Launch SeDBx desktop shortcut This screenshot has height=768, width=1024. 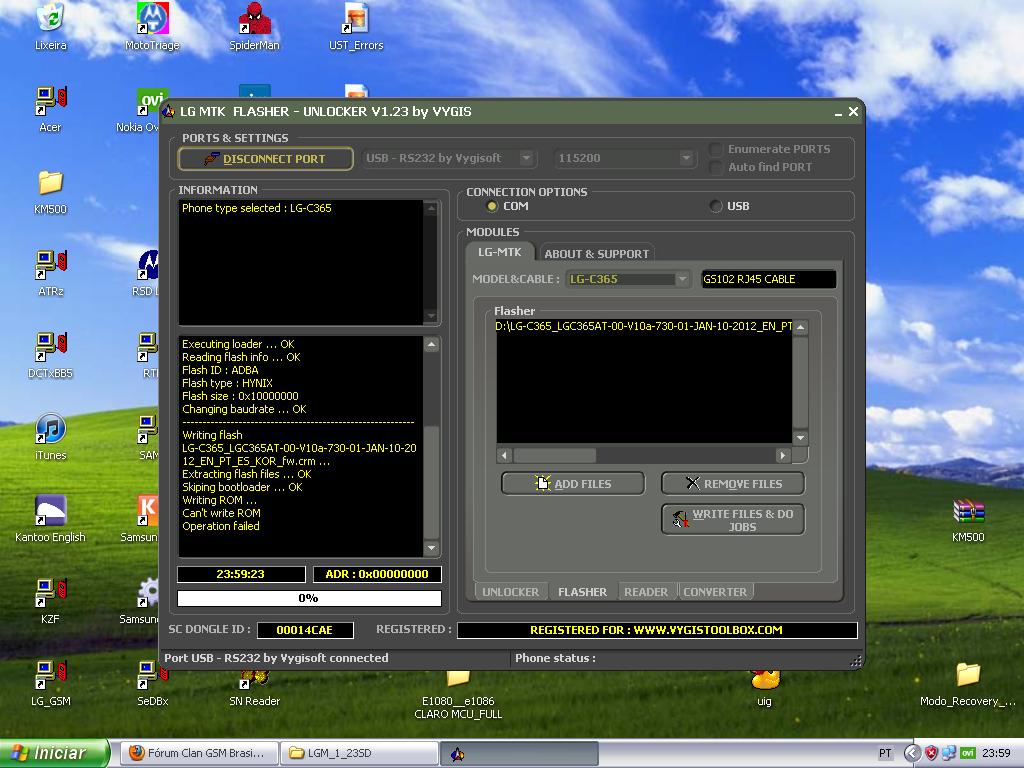pos(152,683)
